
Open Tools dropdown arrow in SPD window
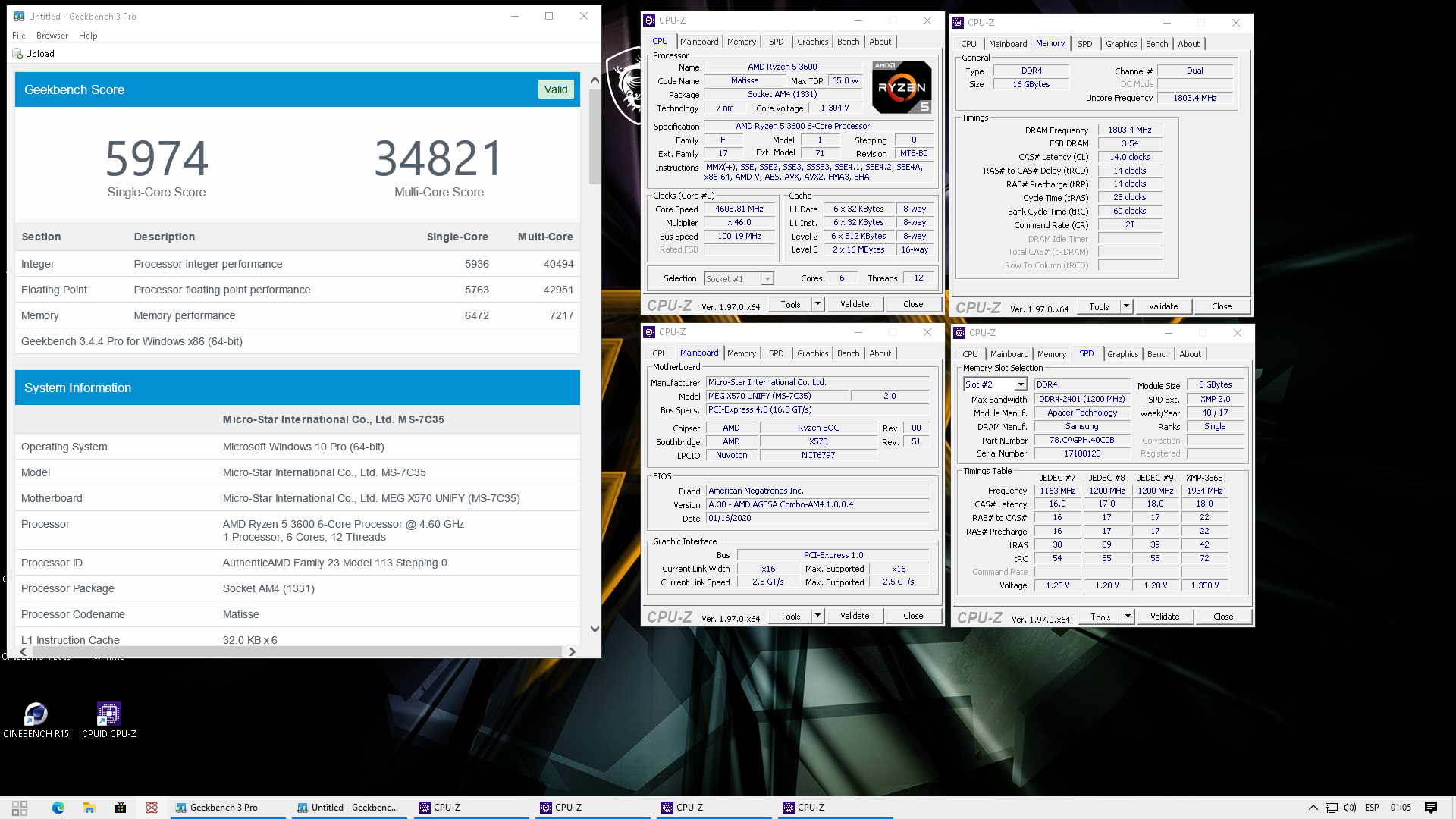pyautogui.click(x=1128, y=617)
